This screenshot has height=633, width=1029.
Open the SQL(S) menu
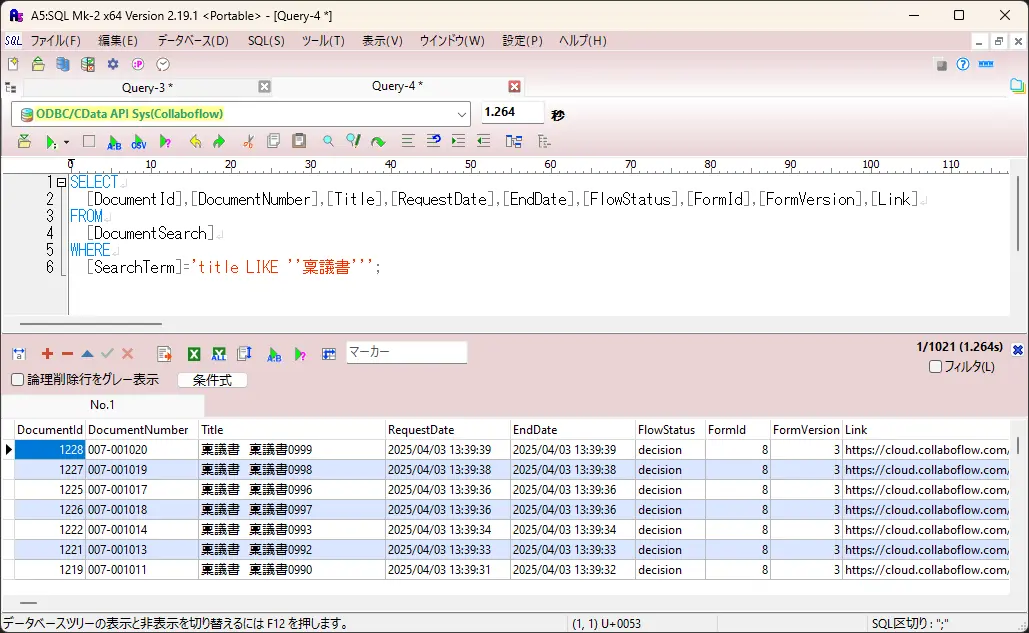tap(266, 41)
